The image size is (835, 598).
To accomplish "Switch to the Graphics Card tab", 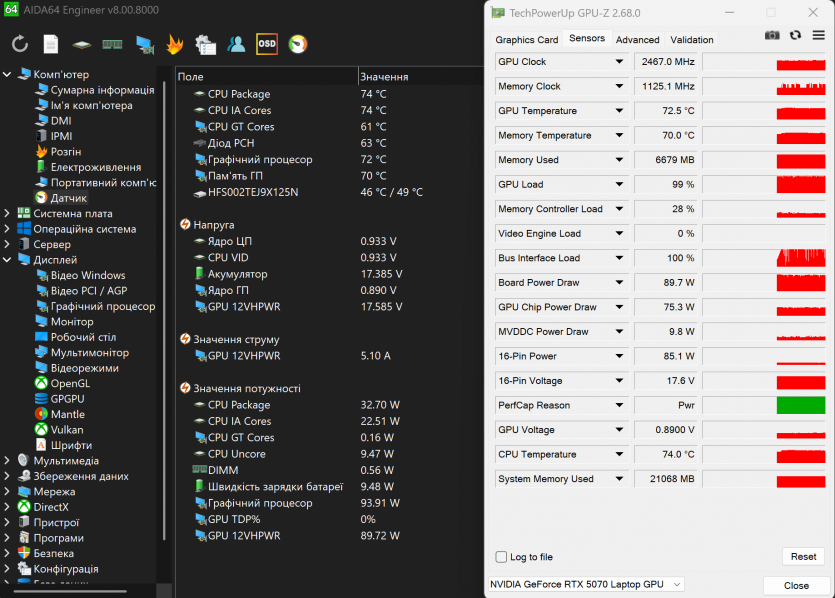I will click(x=527, y=40).
